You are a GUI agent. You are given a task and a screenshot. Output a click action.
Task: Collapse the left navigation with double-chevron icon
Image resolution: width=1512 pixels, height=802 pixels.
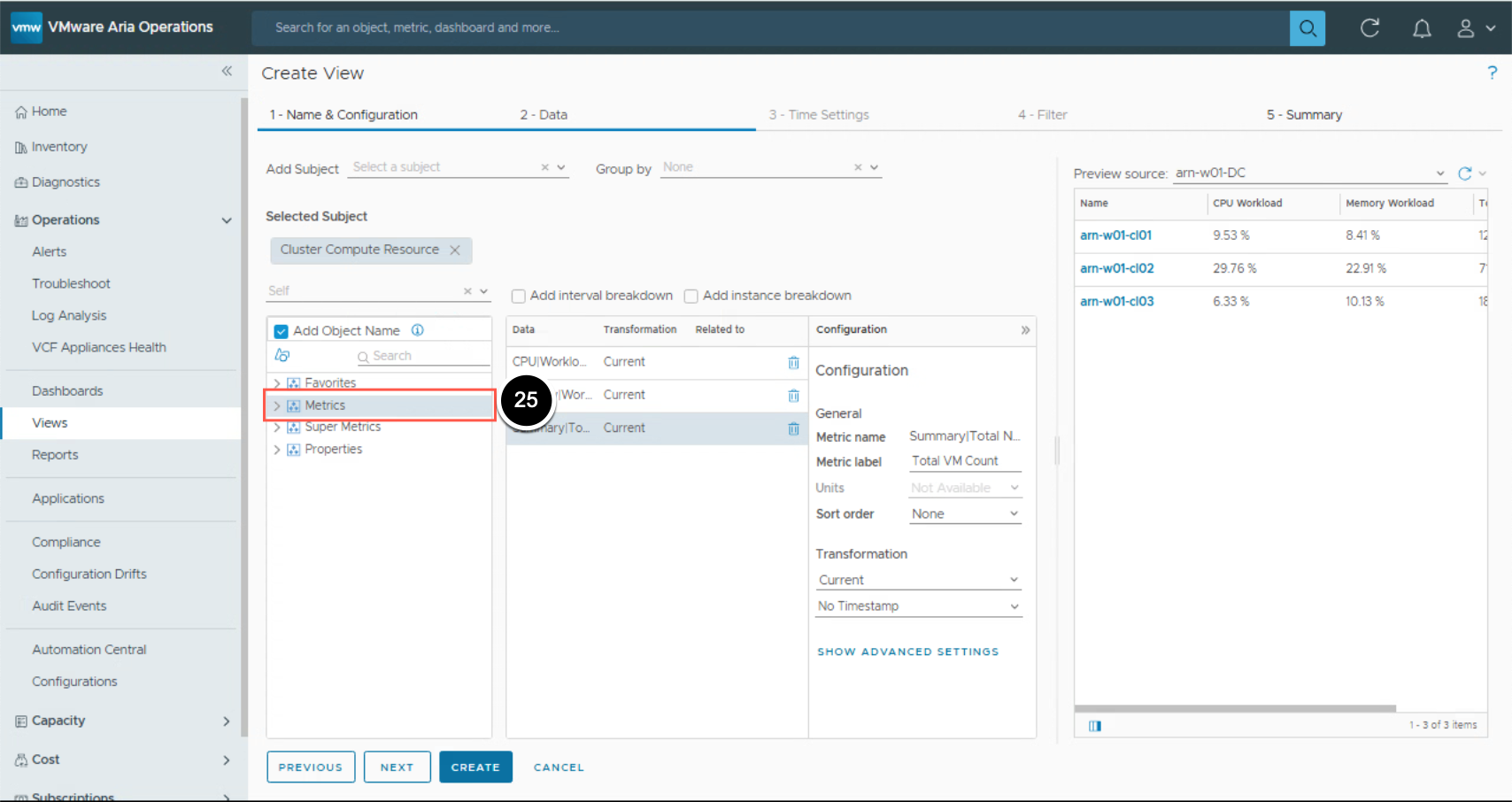click(227, 71)
